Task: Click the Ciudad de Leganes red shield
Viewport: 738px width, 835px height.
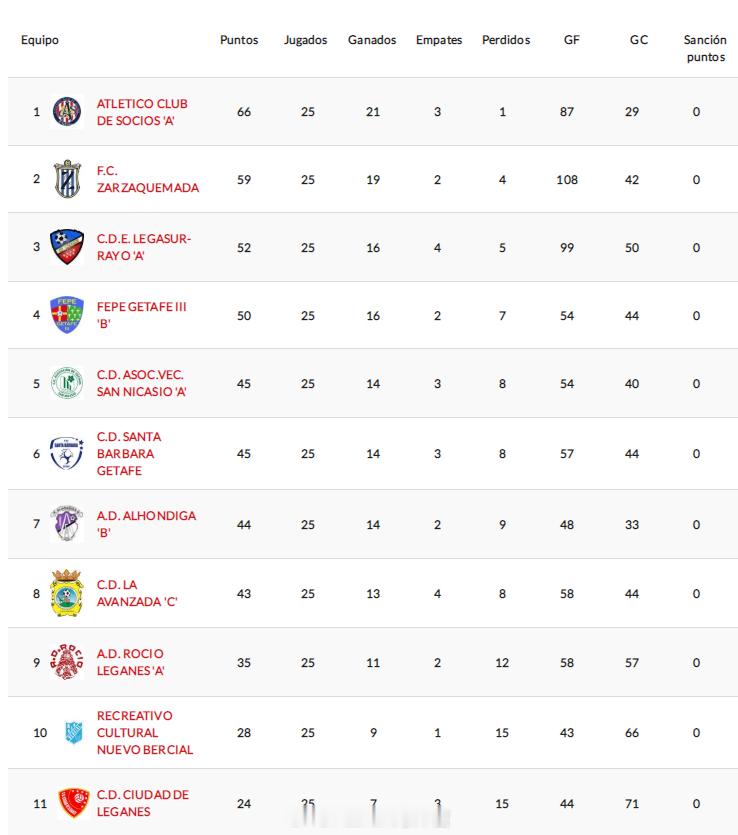Action: click(x=73, y=803)
